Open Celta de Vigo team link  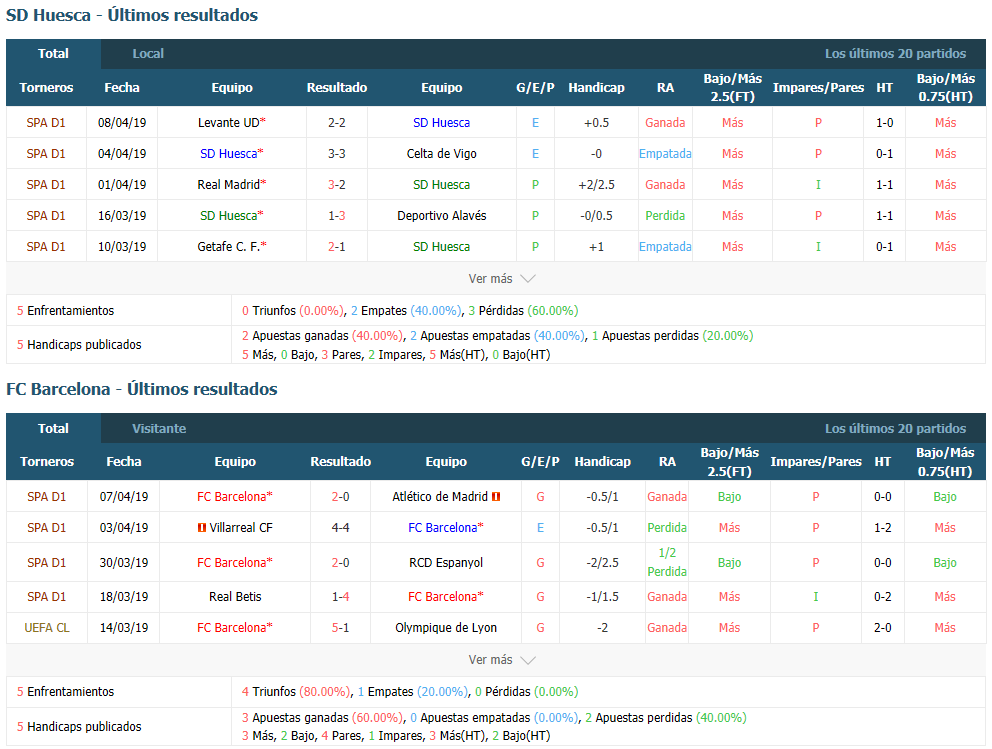(442, 154)
